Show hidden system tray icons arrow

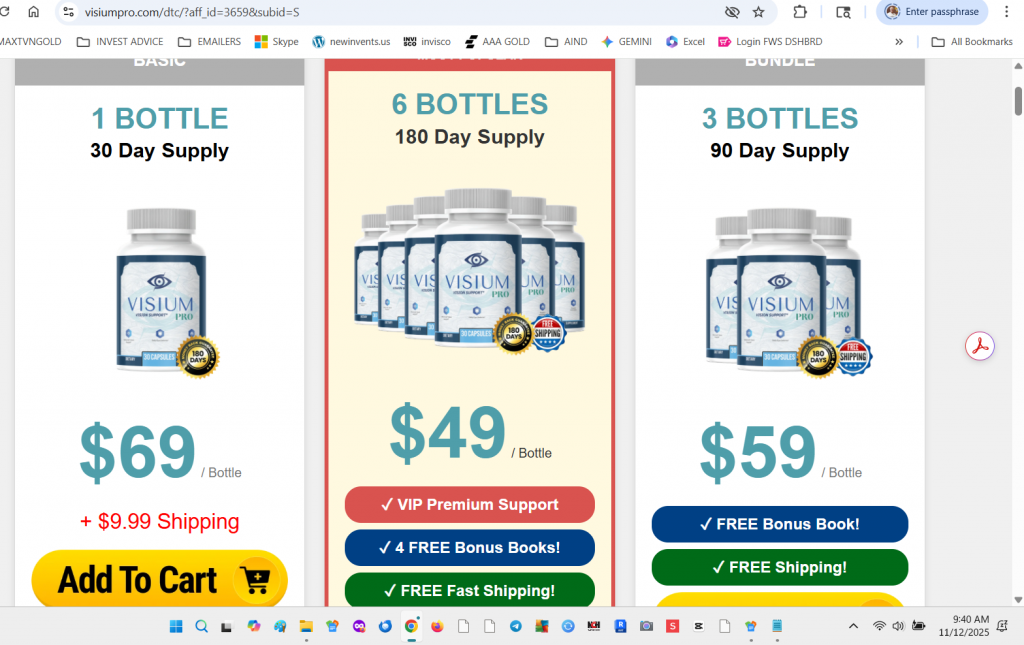(853, 626)
